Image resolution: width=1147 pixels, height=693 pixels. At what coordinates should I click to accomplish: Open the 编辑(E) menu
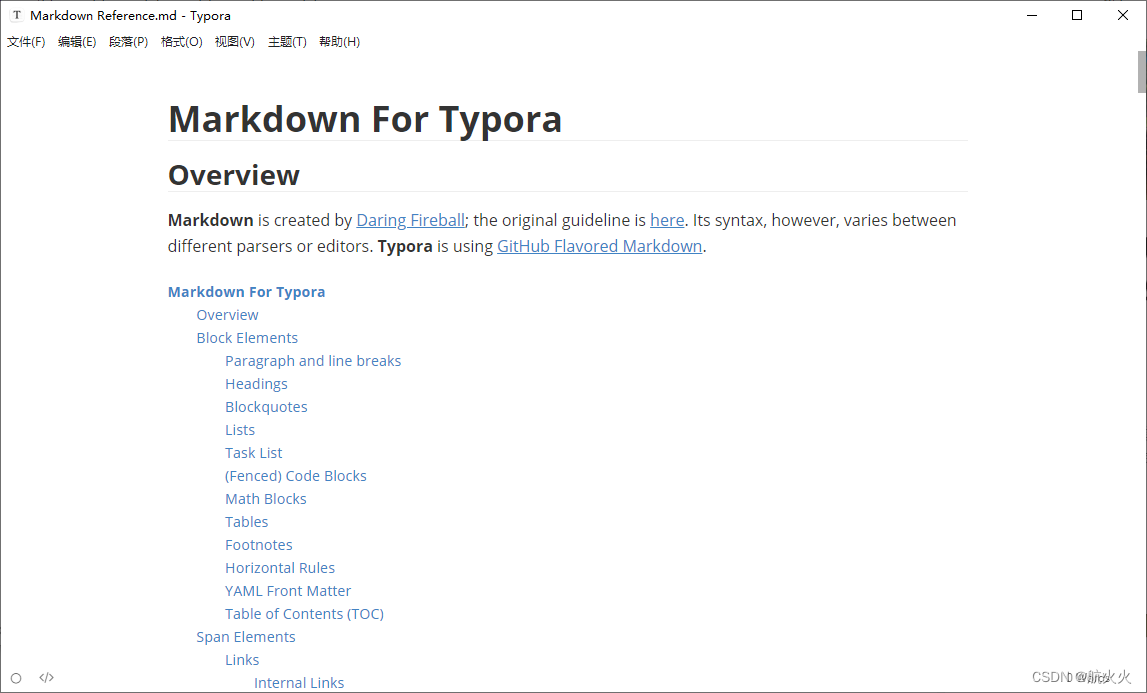[x=77, y=42]
